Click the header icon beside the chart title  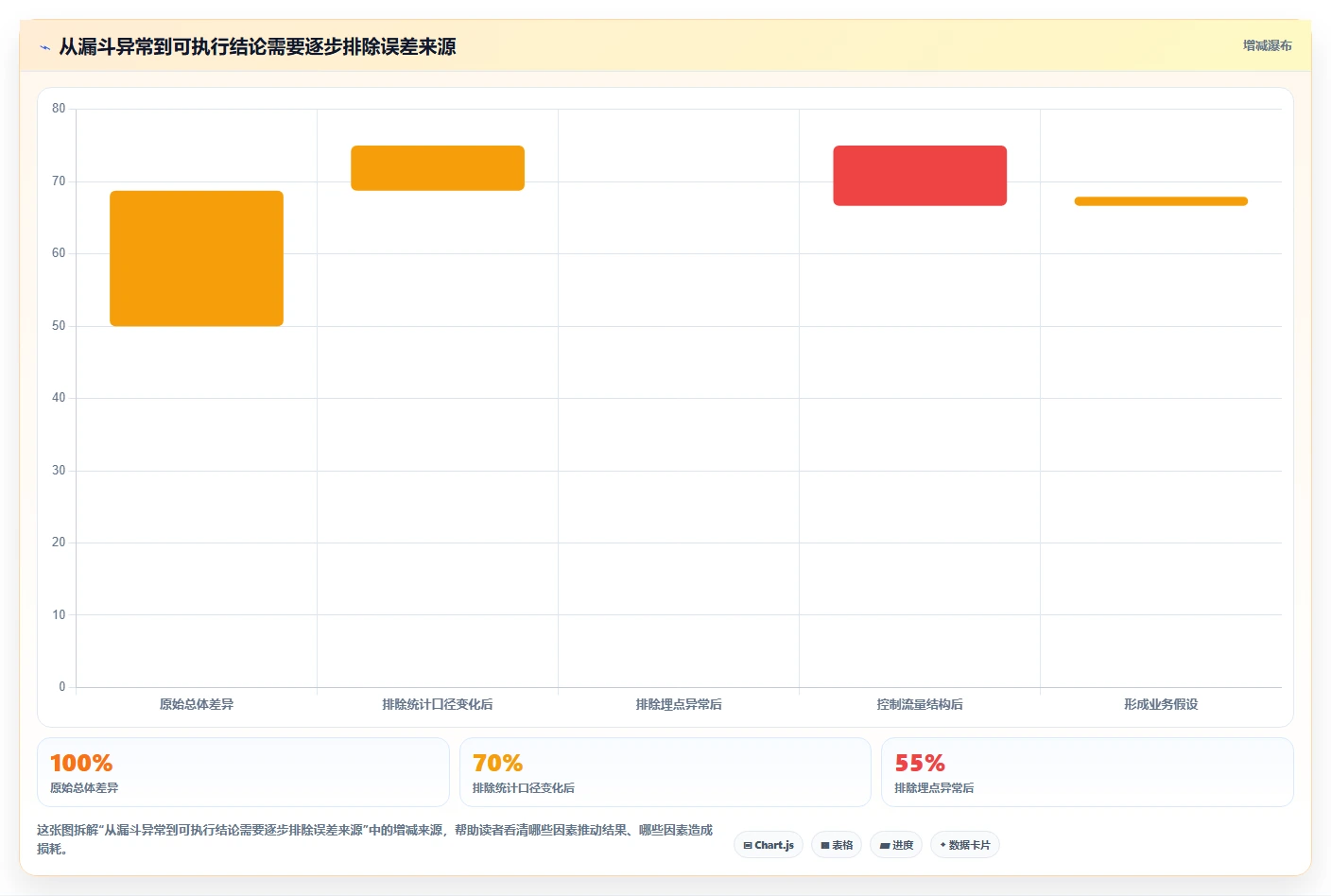(44, 47)
